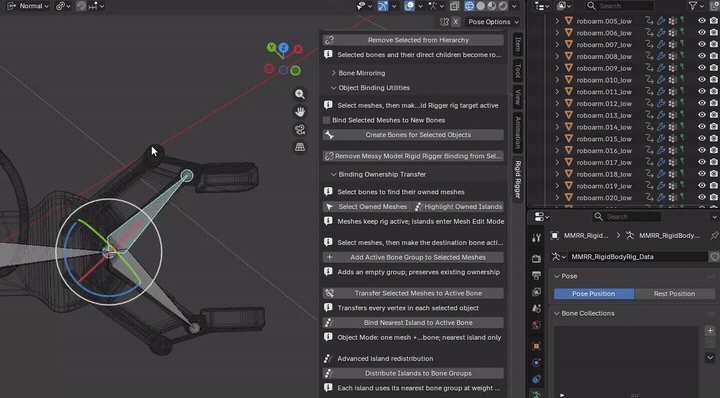This screenshot has height=398, width=720.
Task: Switch to the Tool sidebar tab
Action: coord(518,71)
